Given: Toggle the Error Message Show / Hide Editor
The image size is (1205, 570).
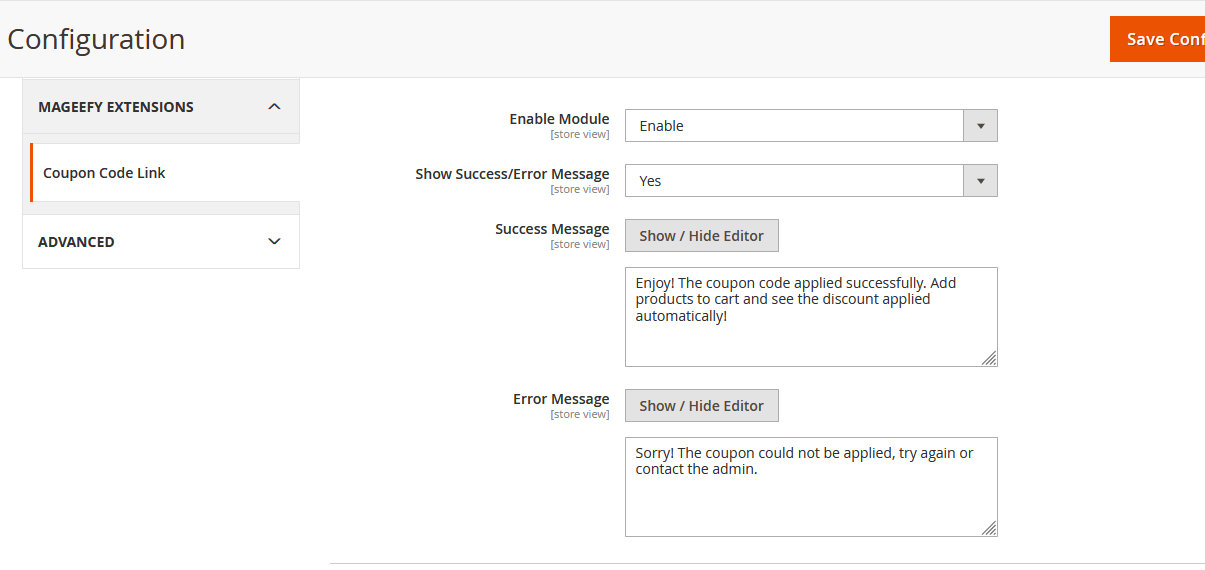Looking at the screenshot, I should click(701, 406).
